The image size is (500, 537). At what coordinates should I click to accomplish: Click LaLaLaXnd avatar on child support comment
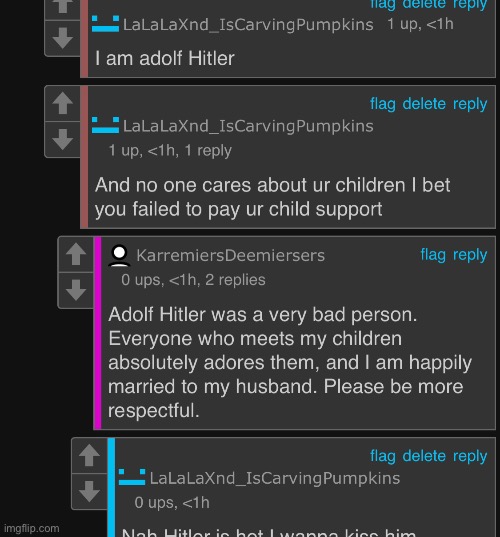coord(105,125)
